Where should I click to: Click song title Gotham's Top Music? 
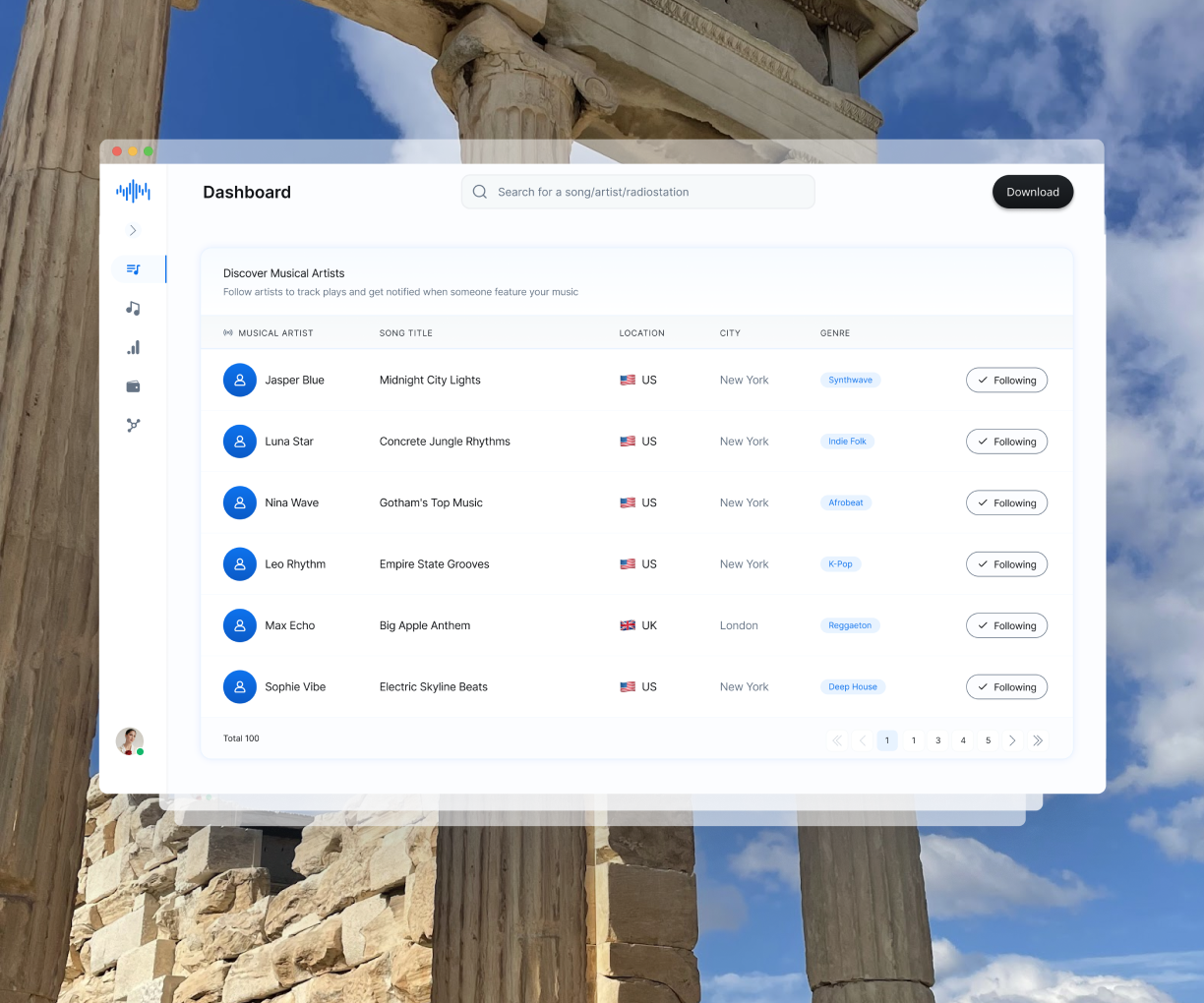click(x=431, y=502)
